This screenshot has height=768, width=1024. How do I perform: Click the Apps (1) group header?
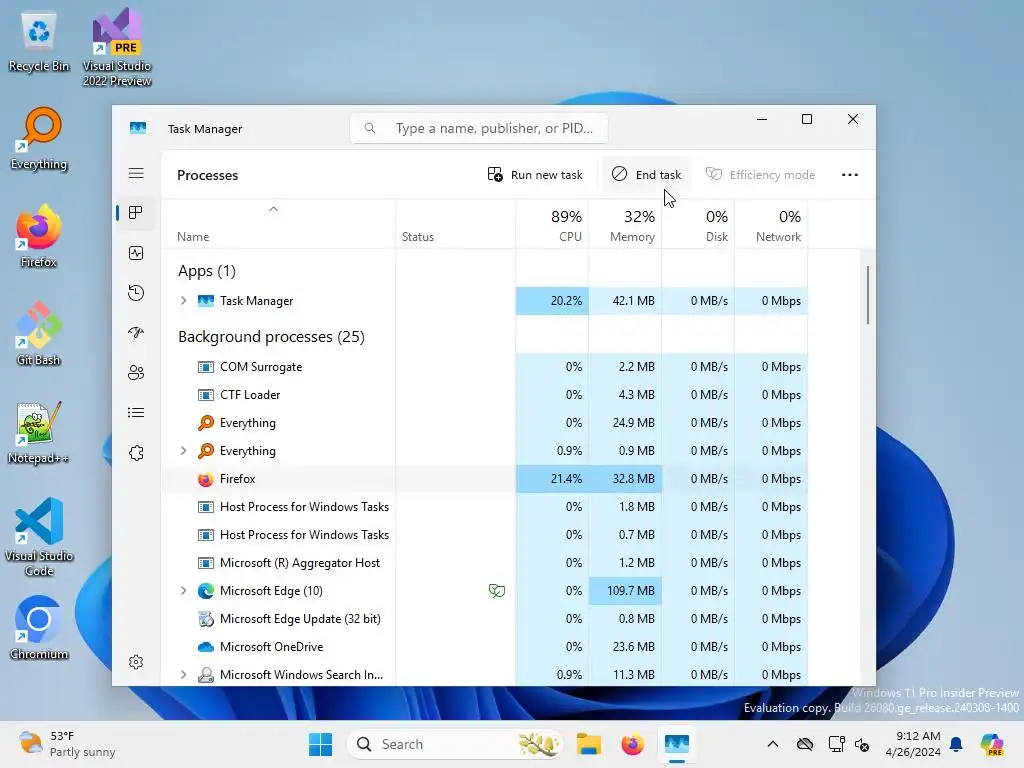tap(207, 271)
